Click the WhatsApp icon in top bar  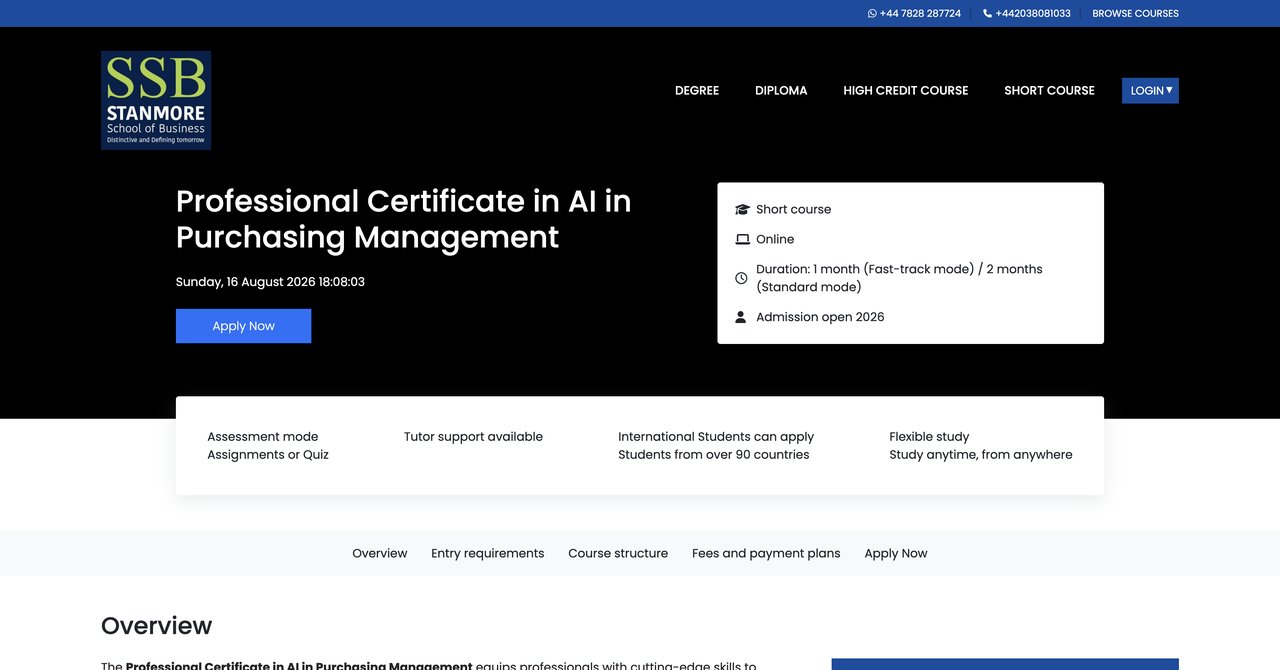(872, 14)
